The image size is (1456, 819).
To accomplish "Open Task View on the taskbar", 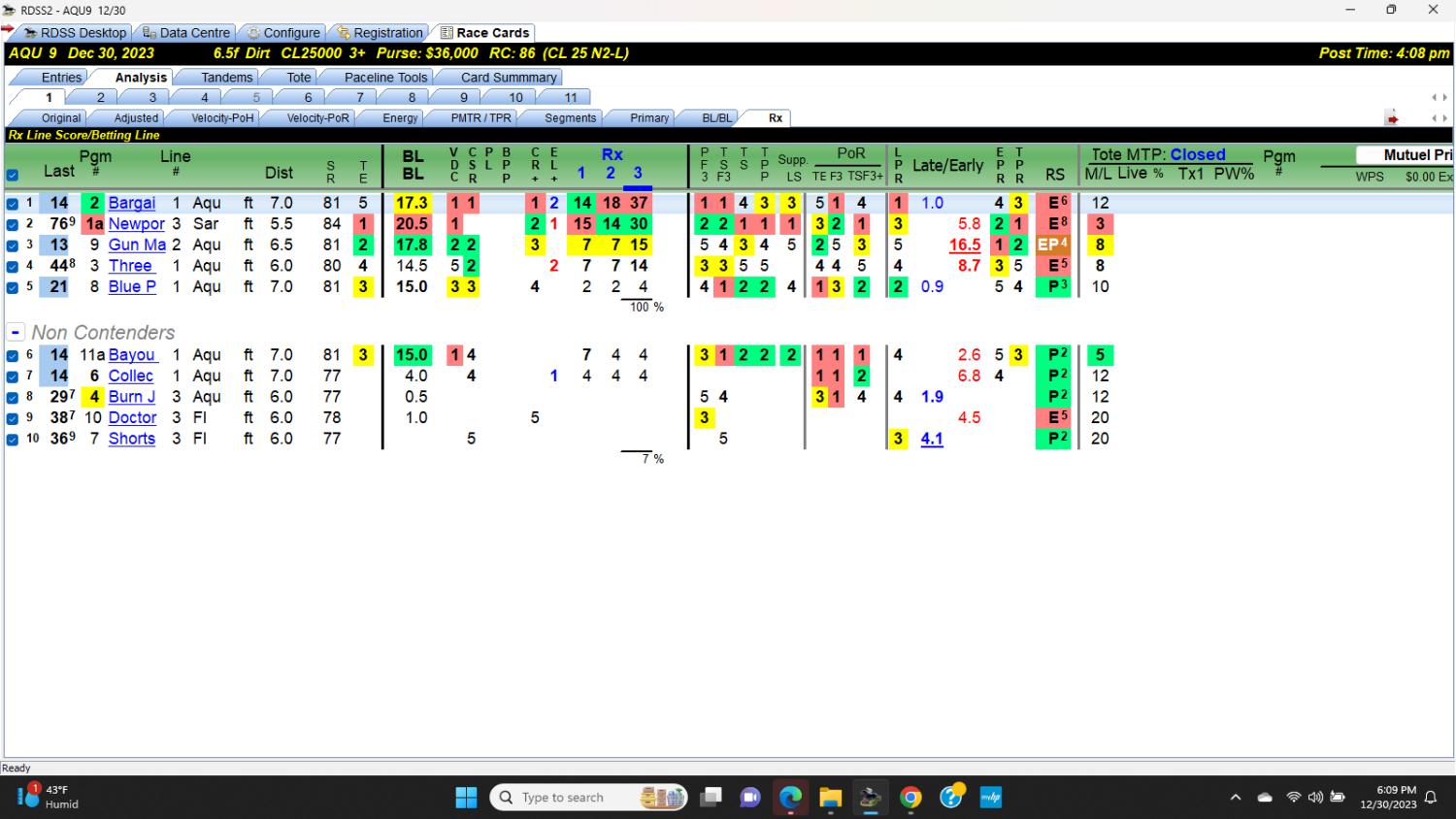I will (x=711, y=798).
